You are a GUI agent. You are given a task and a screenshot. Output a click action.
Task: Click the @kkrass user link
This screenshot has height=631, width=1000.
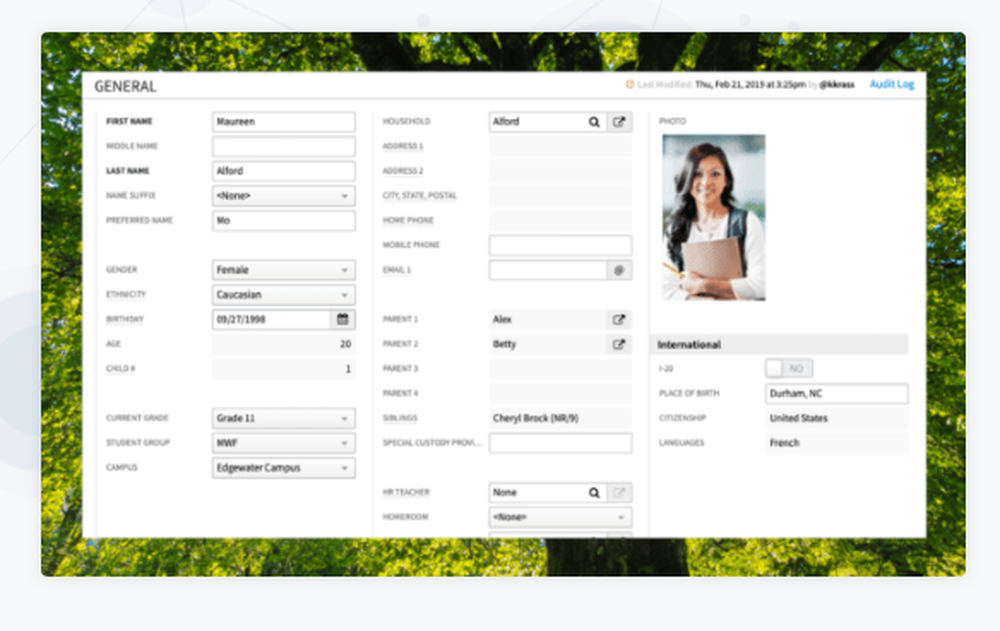pos(837,86)
